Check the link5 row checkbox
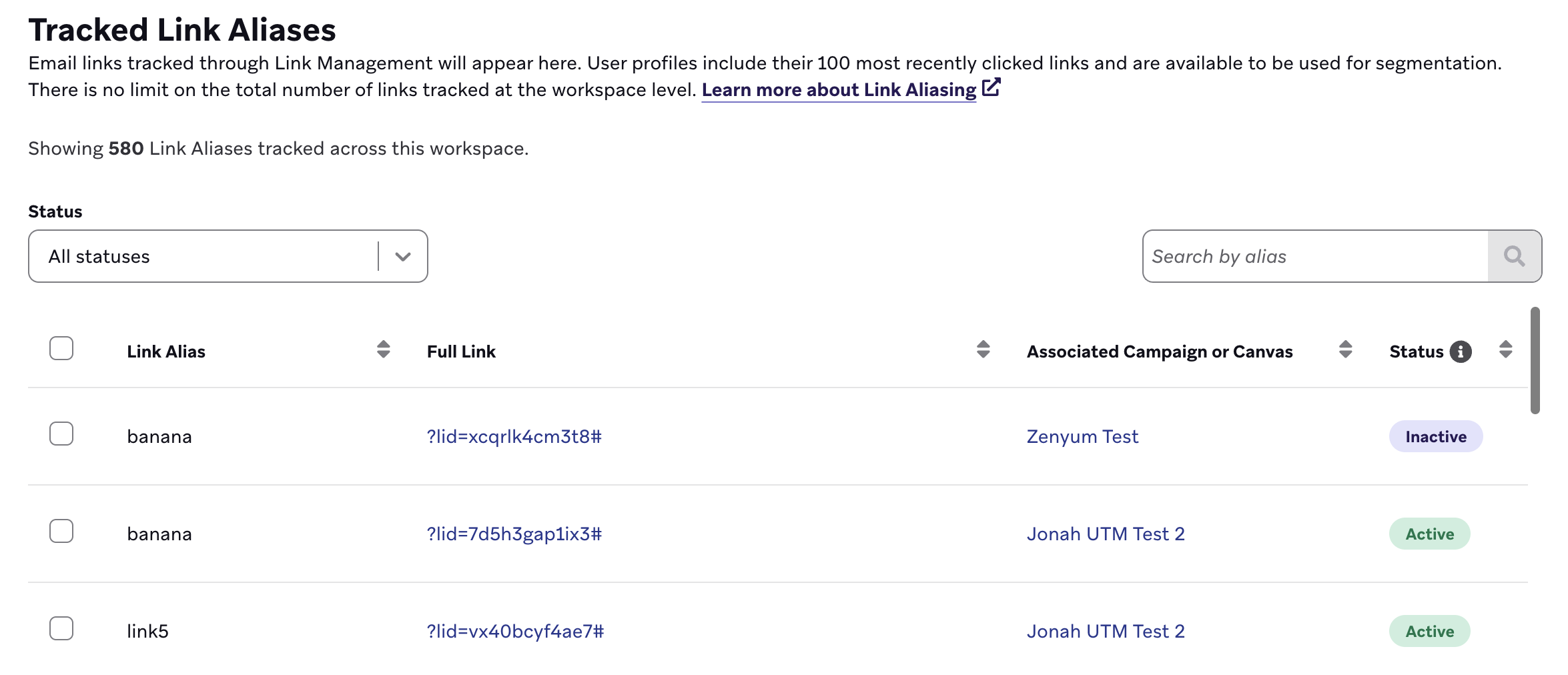The width and height of the screenshot is (1568, 675). click(x=61, y=630)
